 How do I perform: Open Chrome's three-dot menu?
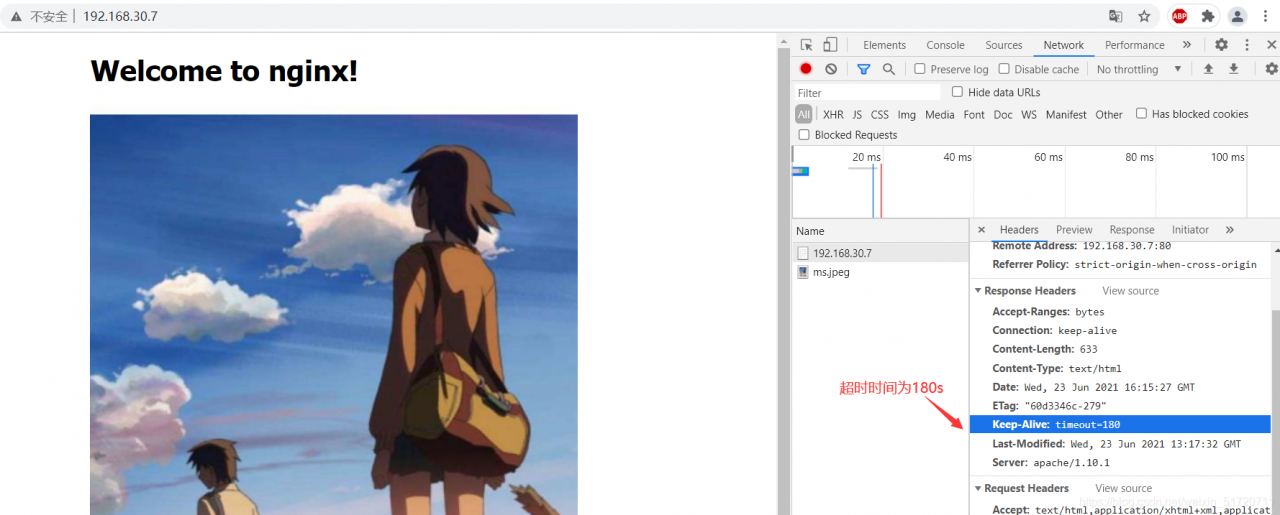tap(1266, 16)
